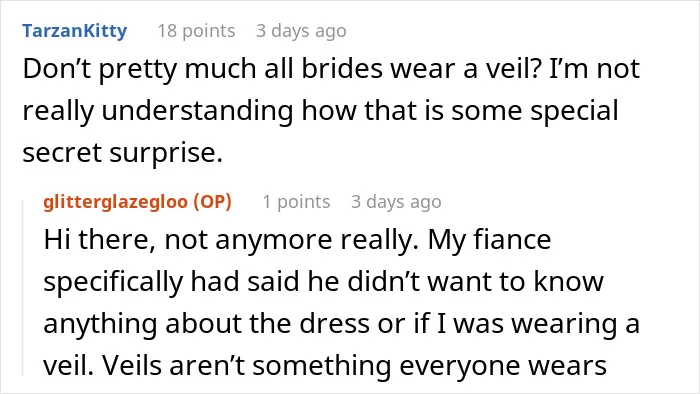Image resolution: width=700 pixels, height=394 pixels.
Task: Click the line starting "really understanding how"
Action: coord(320,111)
